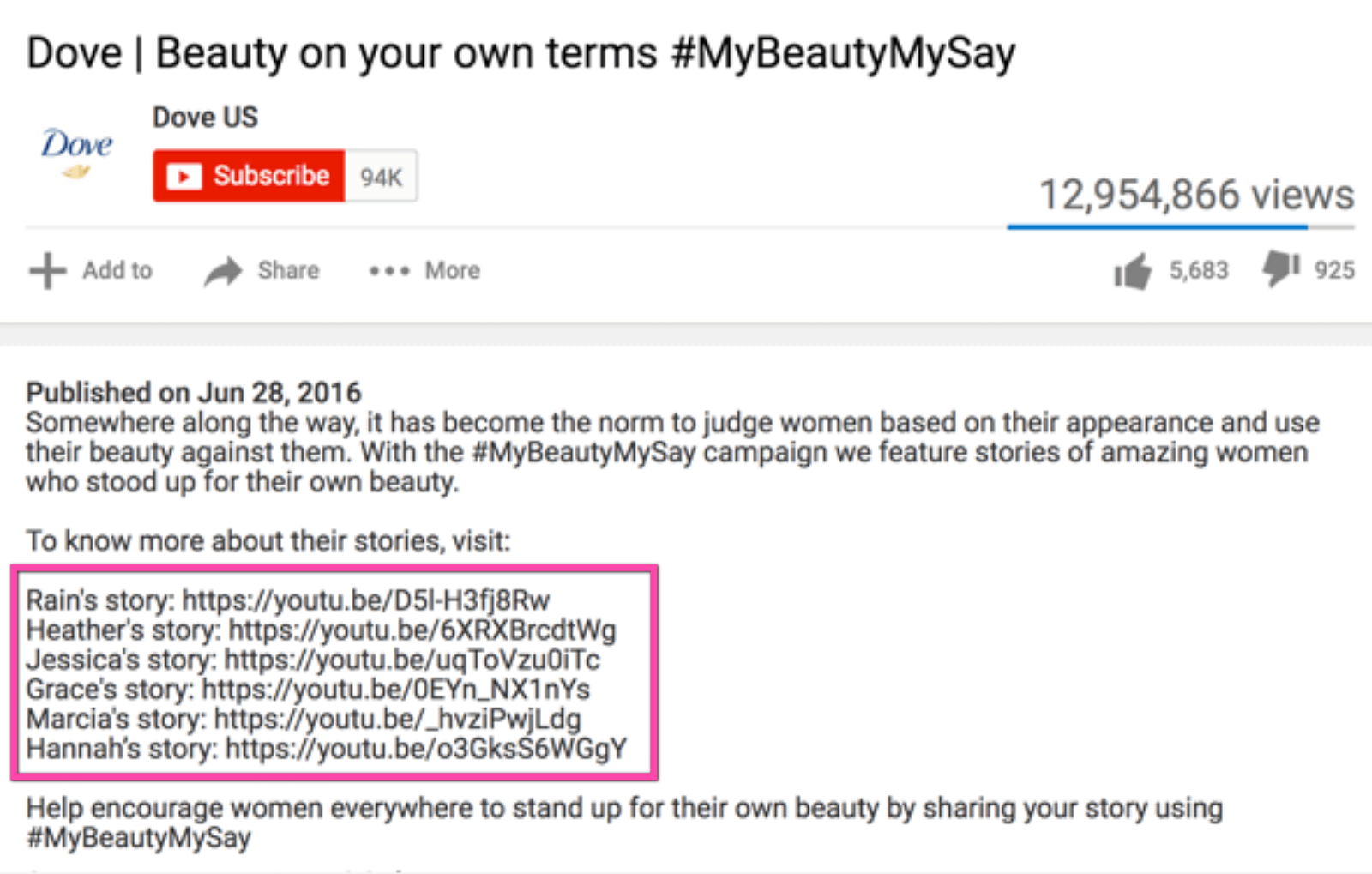Open Rain's story youtu.be link
Image resolution: width=1372 pixels, height=874 pixels.
(366, 600)
